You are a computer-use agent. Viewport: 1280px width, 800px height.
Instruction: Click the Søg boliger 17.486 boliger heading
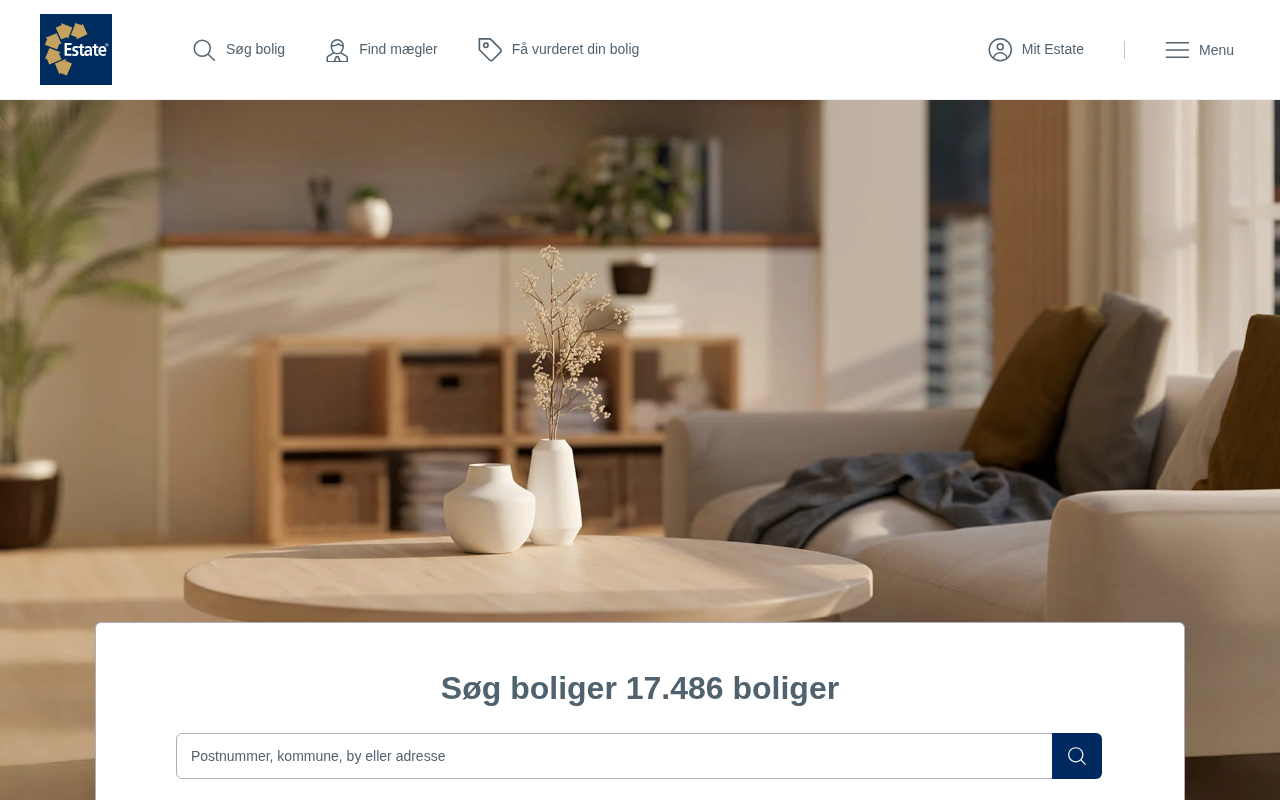pyautogui.click(x=640, y=688)
